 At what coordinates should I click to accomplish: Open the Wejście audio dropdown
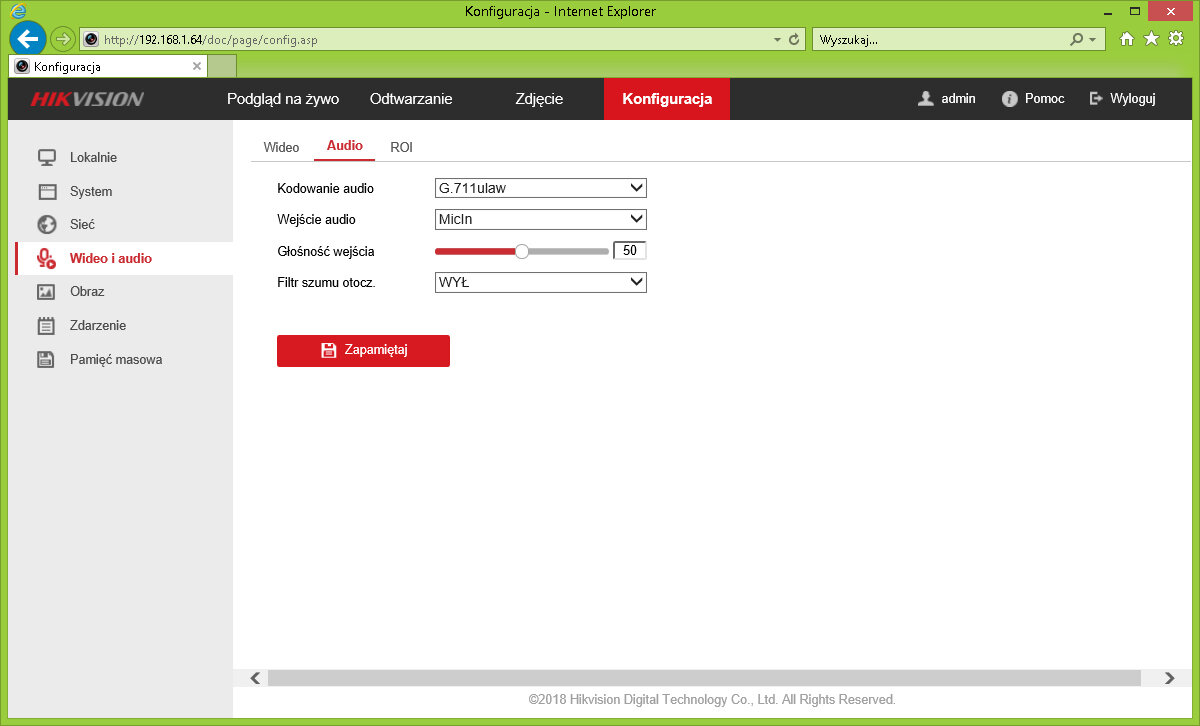tap(541, 220)
